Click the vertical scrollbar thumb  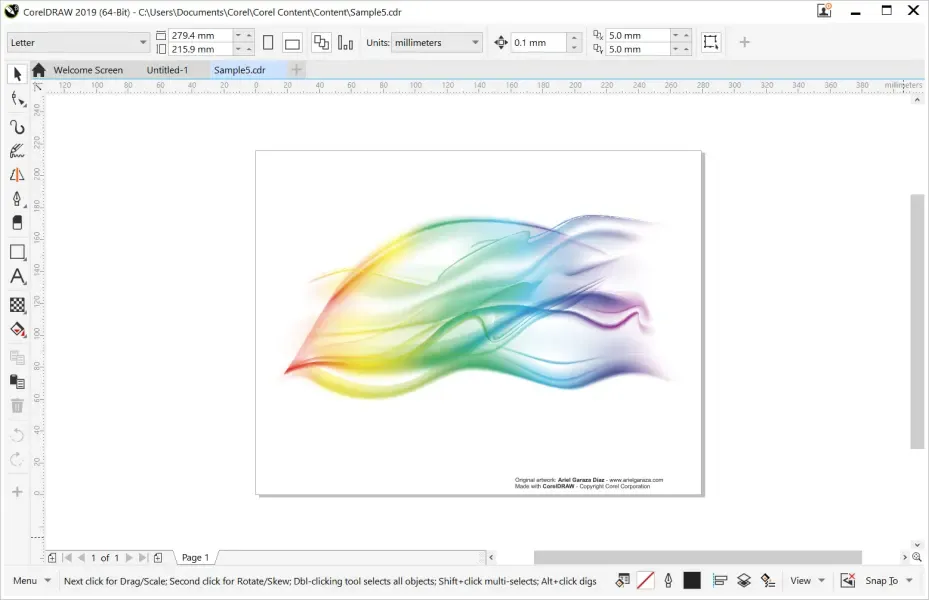(x=917, y=322)
